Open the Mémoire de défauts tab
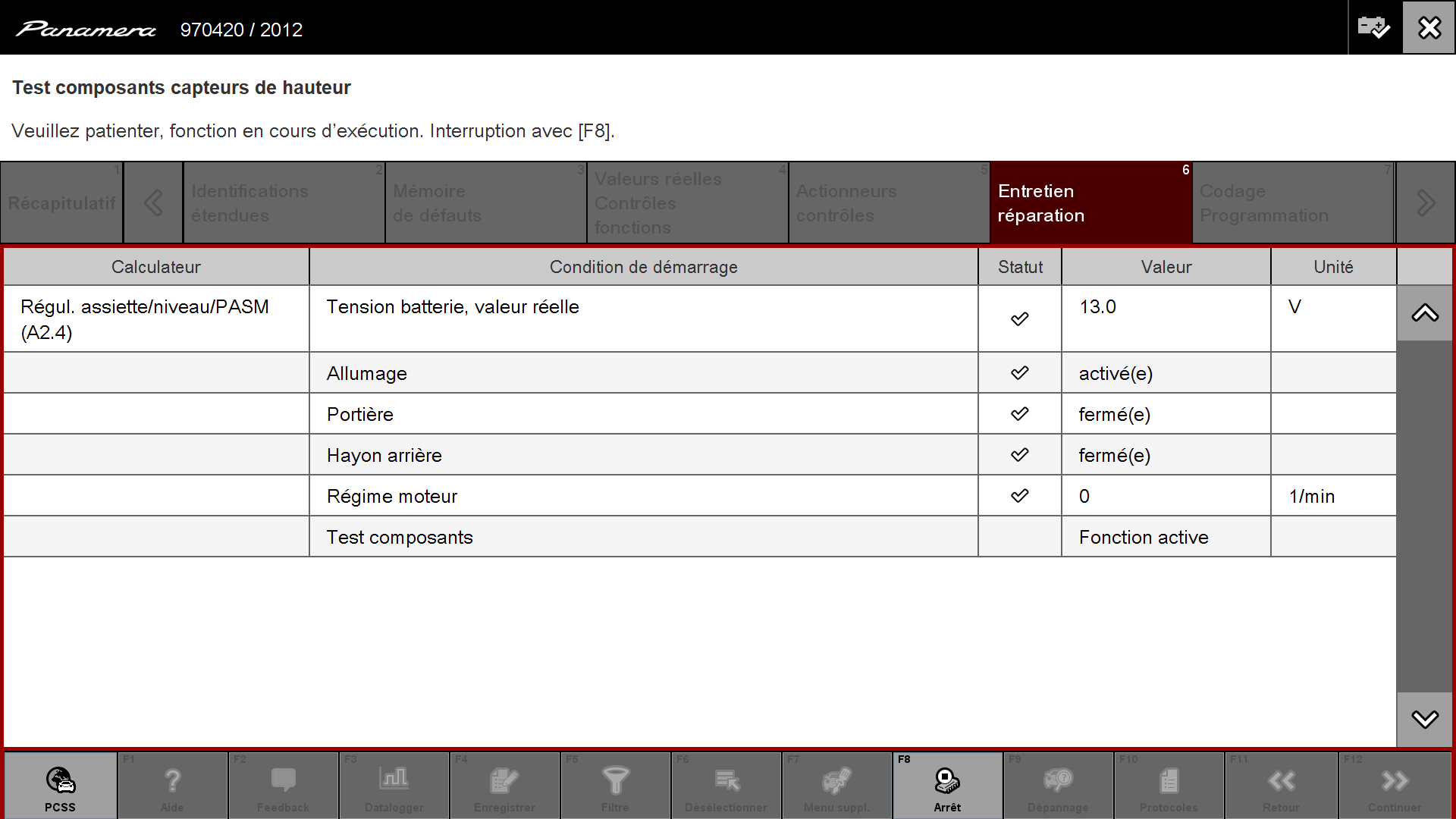The image size is (1456, 819). [x=485, y=202]
